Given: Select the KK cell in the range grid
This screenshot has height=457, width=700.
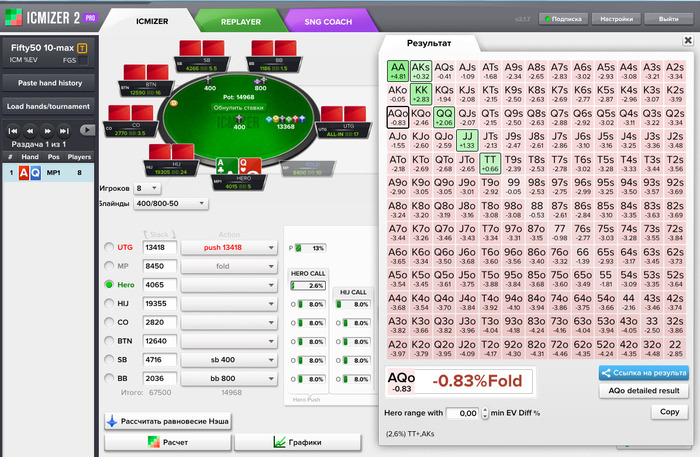Looking at the screenshot, I should tap(421, 94).
